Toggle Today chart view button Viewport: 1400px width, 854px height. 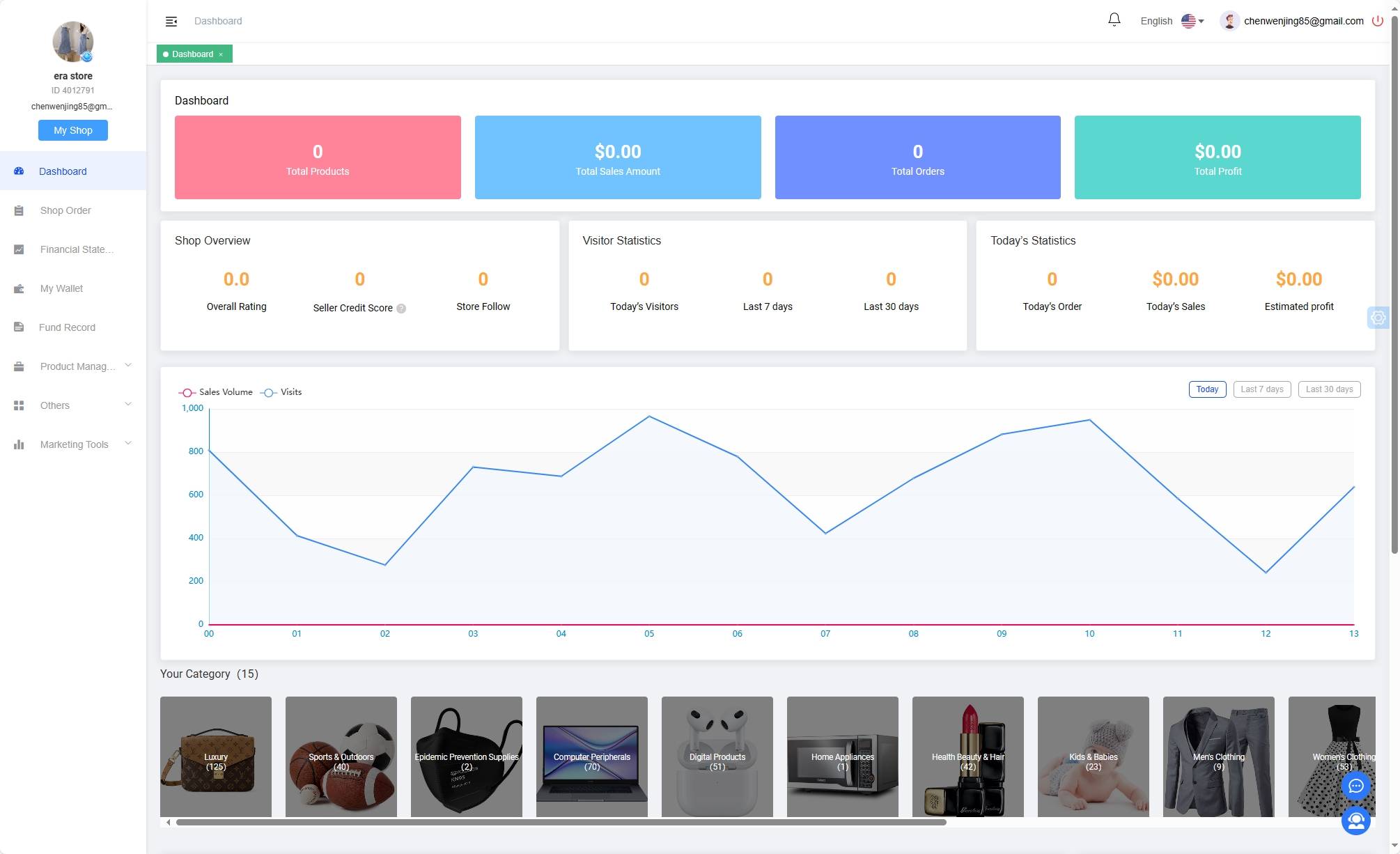point(1207,389)
